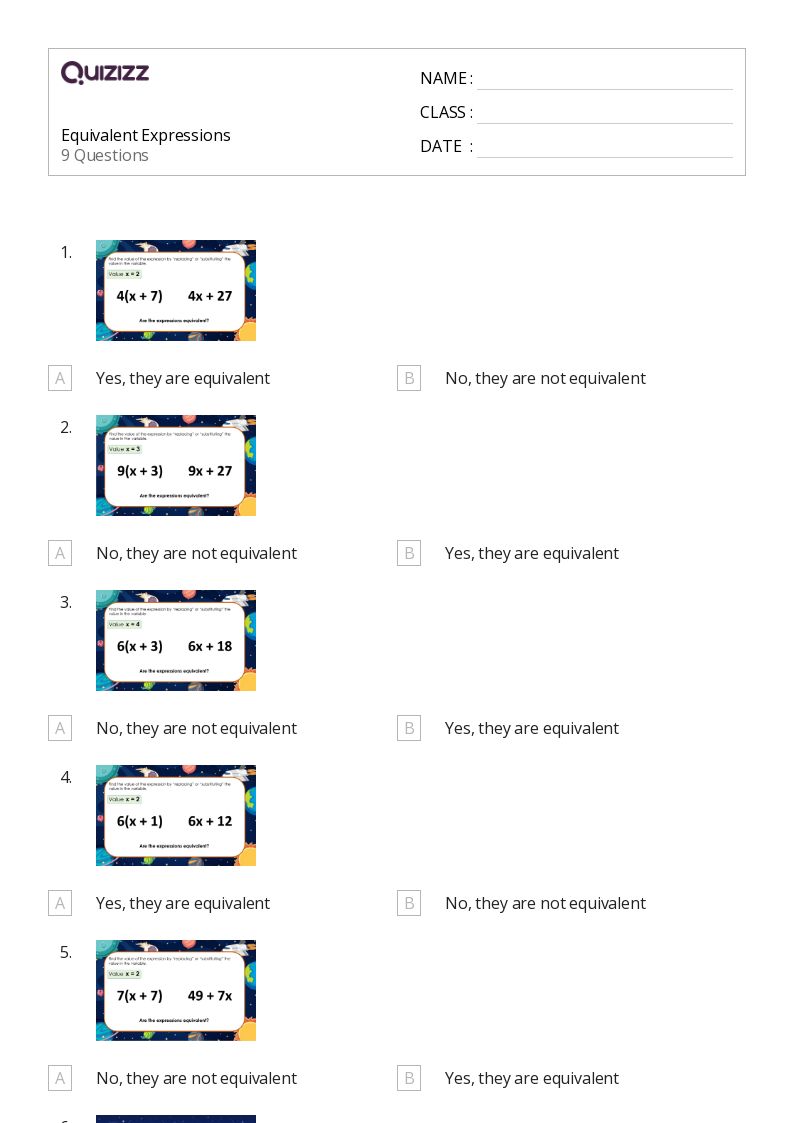
Task: Check answer box B for question 1
Action: [409, 378]
